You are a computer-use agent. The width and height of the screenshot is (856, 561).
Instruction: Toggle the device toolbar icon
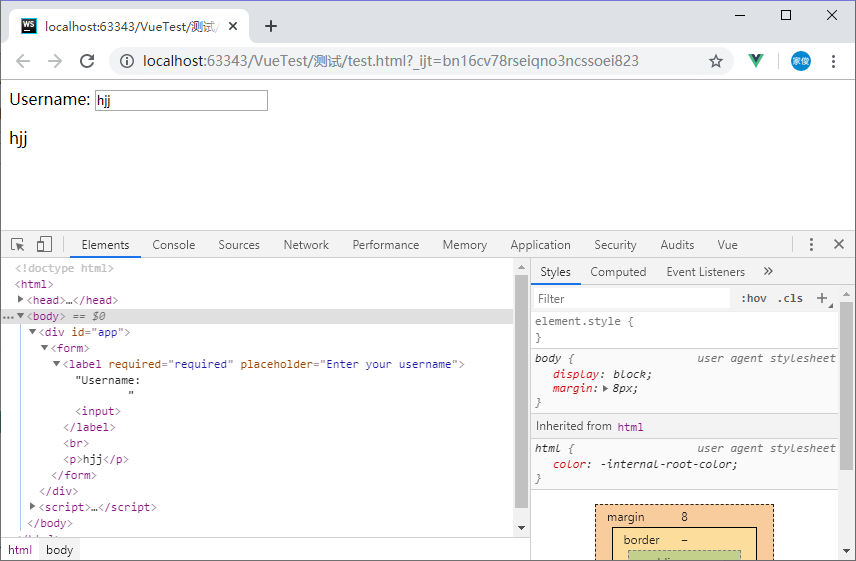click(44, 245)
